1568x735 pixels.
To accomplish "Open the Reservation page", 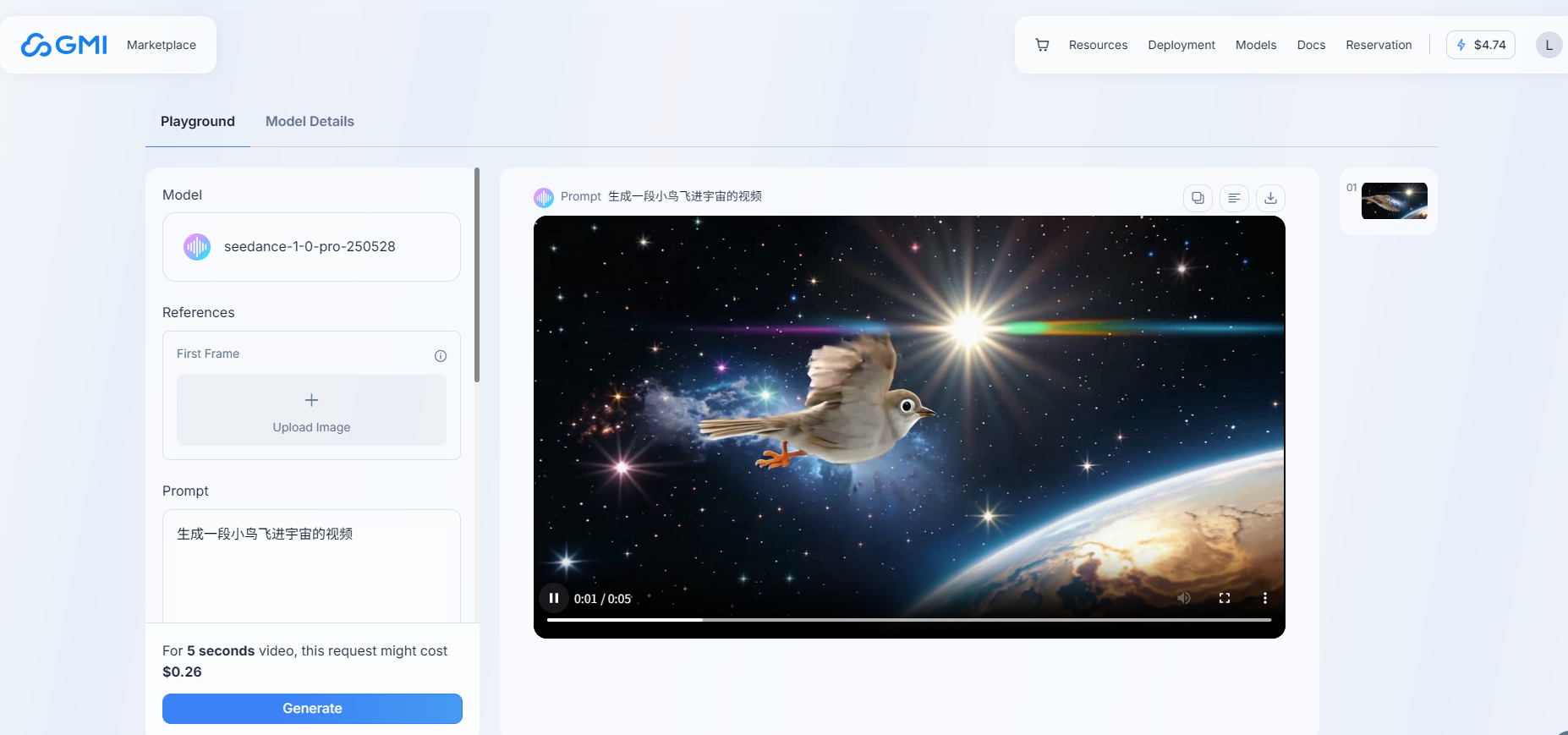I will click(1379, 45).
